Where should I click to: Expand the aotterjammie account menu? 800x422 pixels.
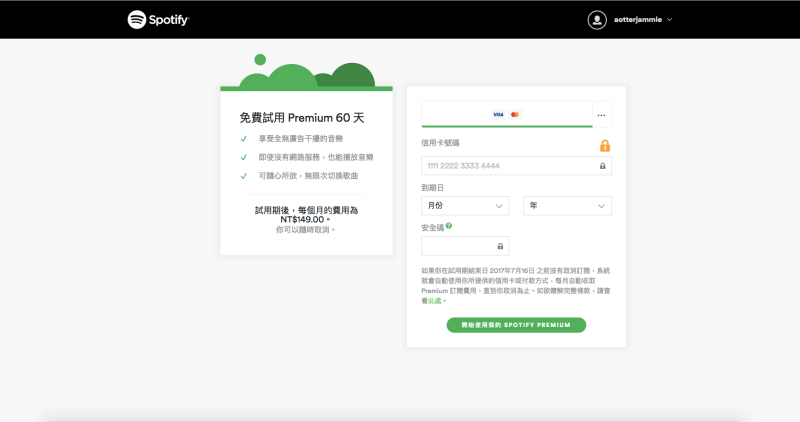click(669, 20)
